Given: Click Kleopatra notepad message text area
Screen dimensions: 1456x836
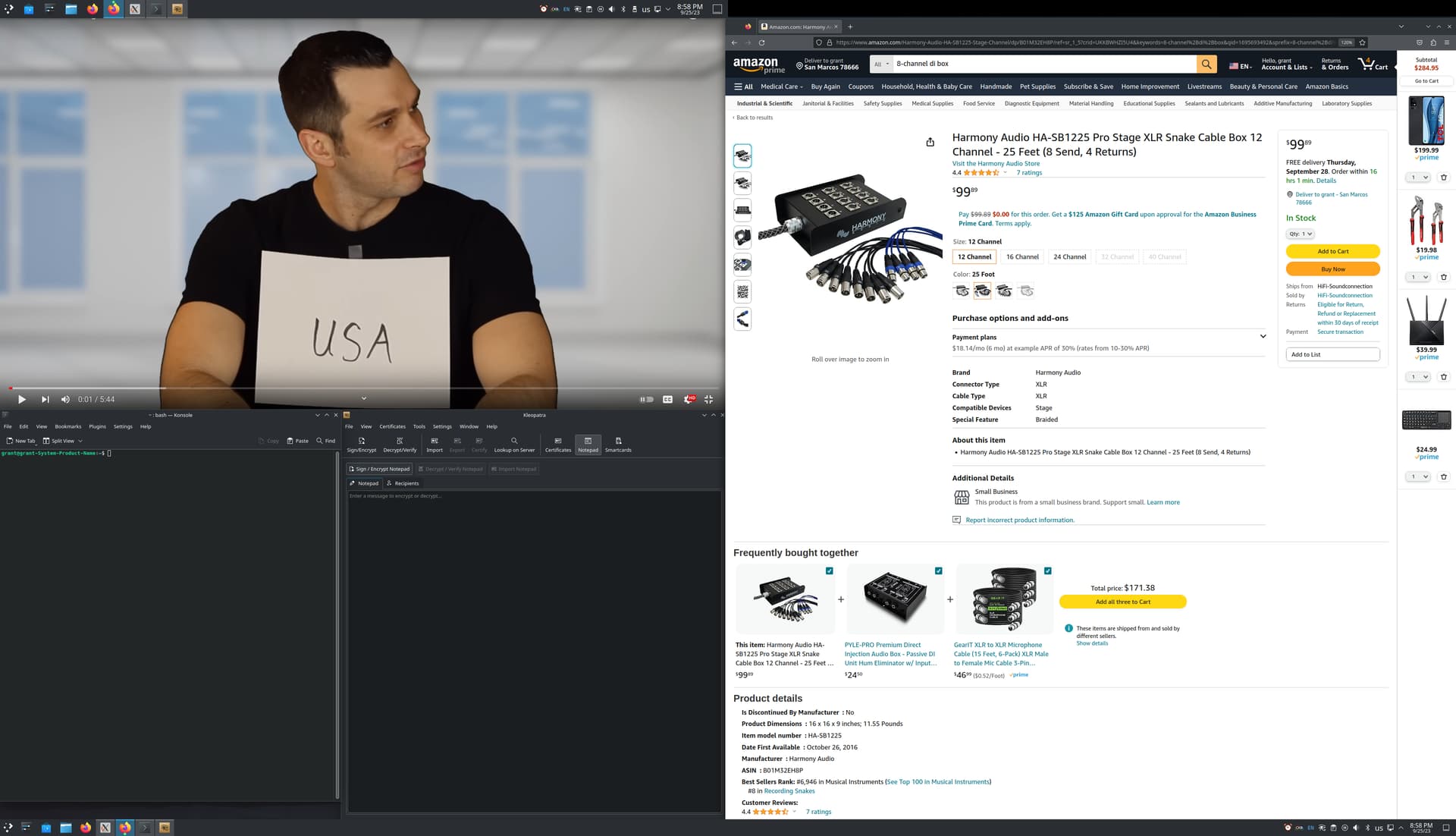Looking at the screenshot, I should 534,651.
